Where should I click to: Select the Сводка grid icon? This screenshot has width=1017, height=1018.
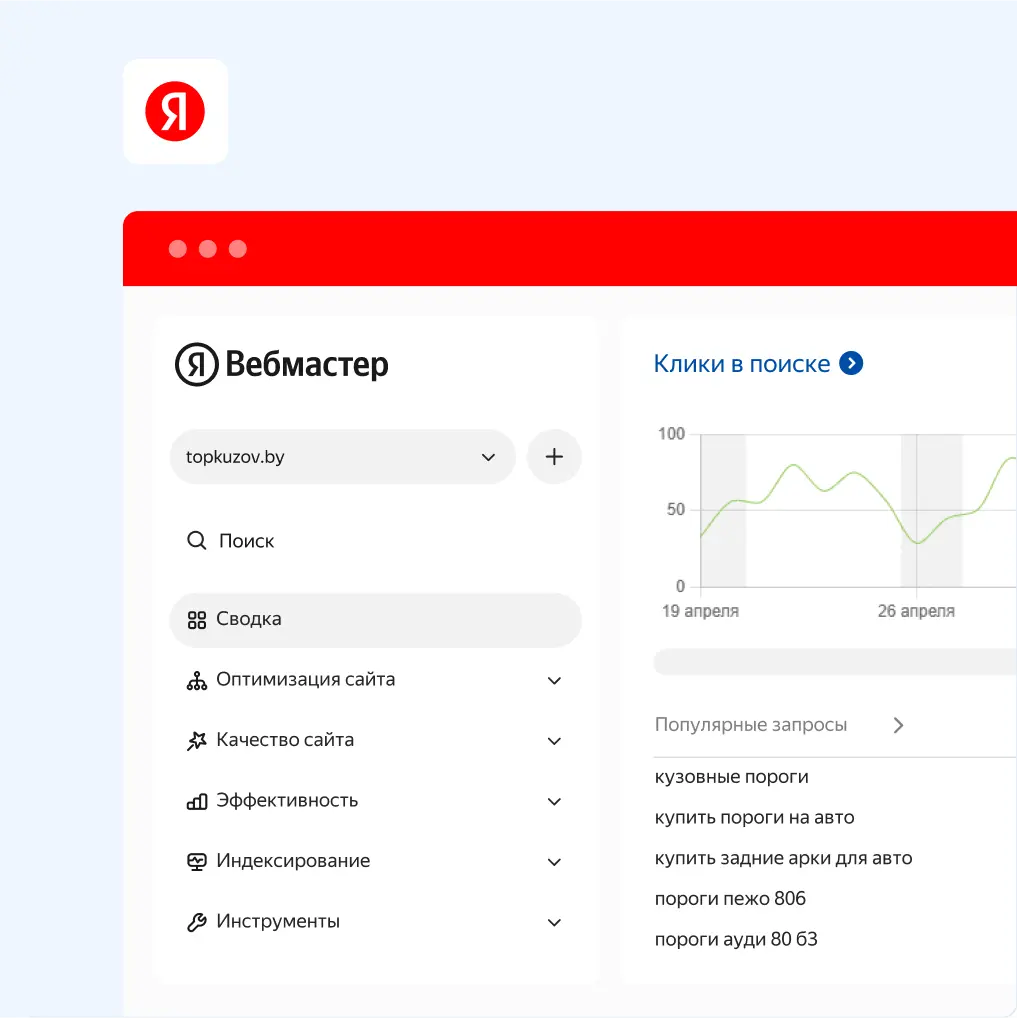click(x=197, y=618)
